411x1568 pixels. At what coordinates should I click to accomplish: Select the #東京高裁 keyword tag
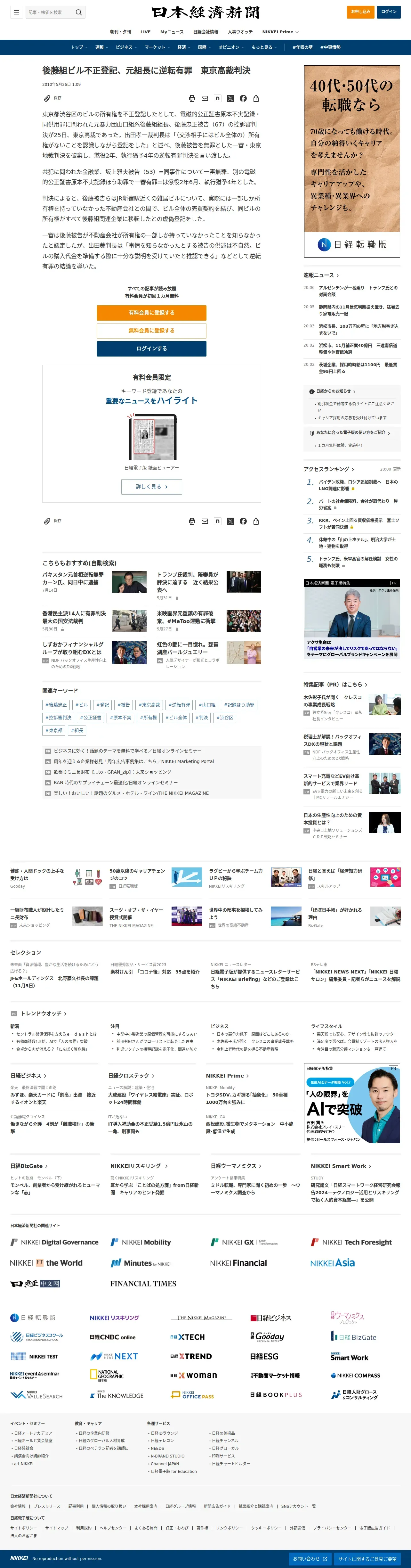[149, 705]
